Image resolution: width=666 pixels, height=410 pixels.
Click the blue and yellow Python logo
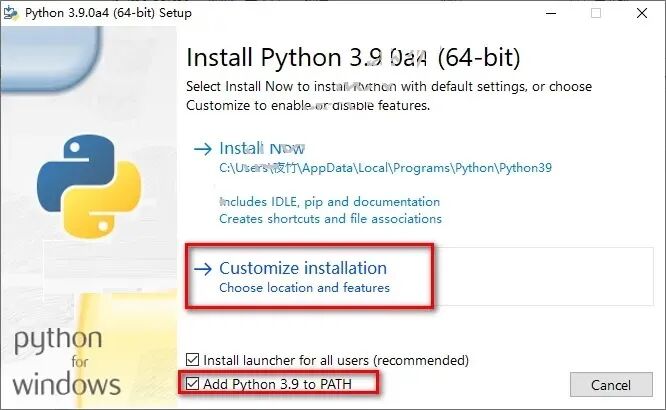(89, 186)
